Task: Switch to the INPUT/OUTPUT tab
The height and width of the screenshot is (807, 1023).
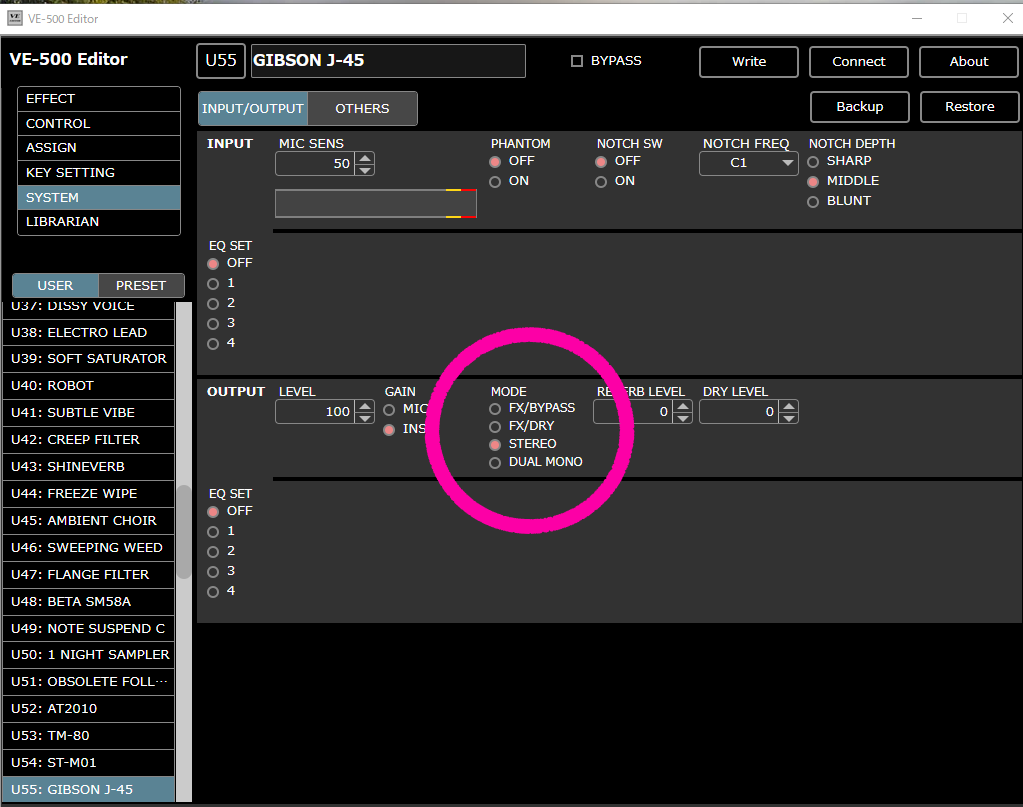Action: point(252,108)
